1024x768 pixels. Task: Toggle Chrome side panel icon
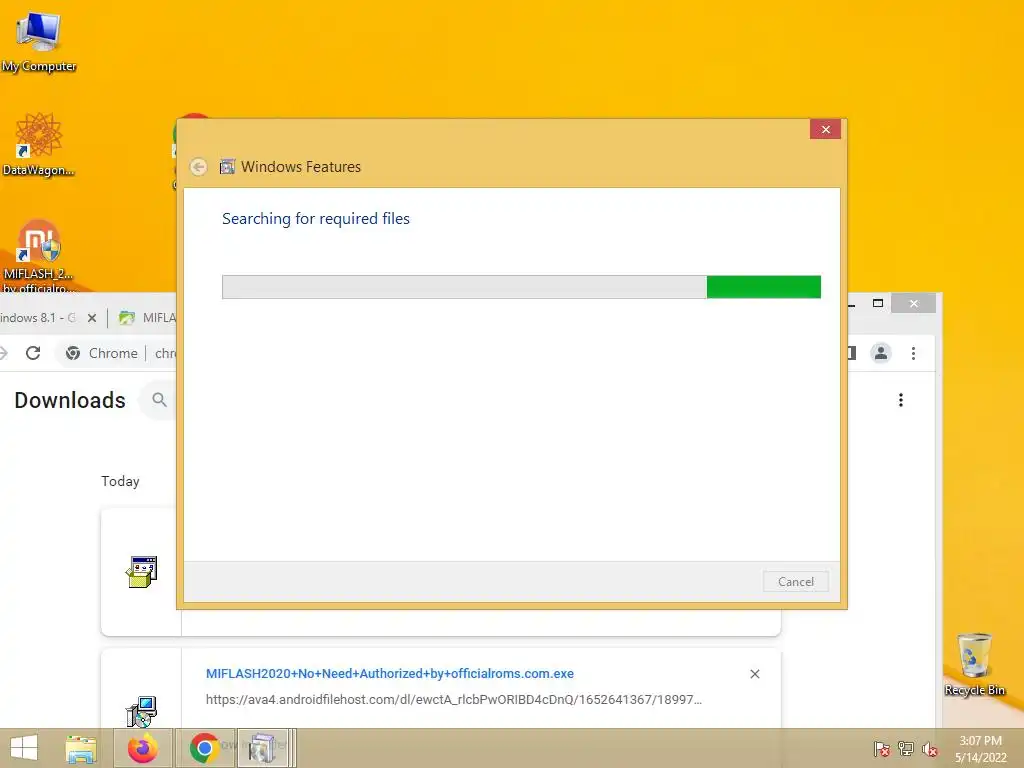(x=852, y=353)
